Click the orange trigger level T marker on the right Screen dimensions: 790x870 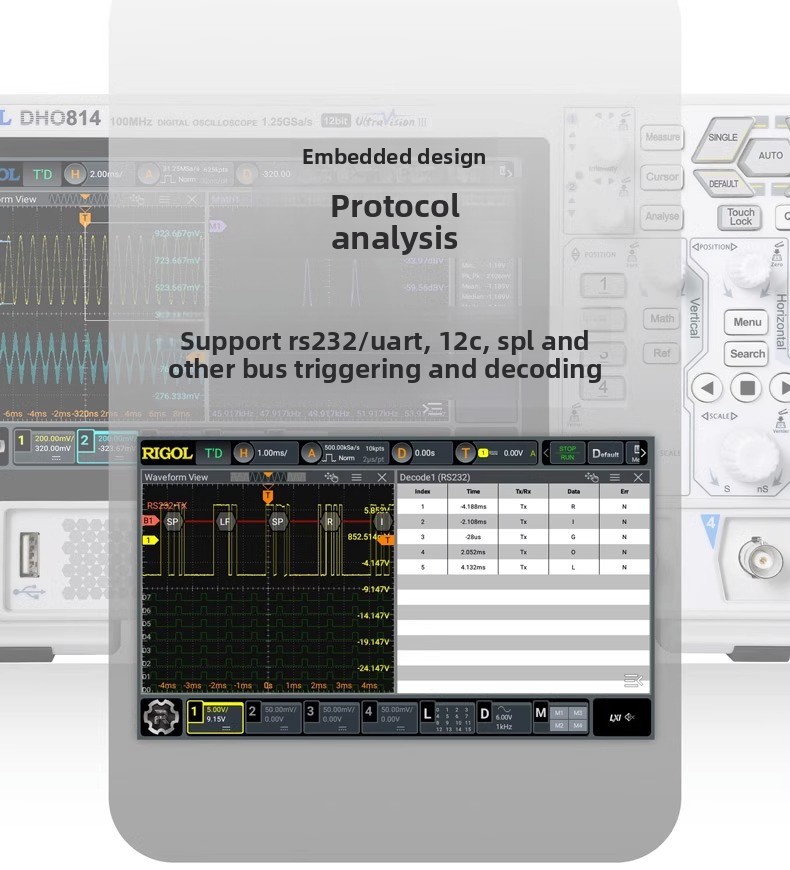(x=386, y=540)
